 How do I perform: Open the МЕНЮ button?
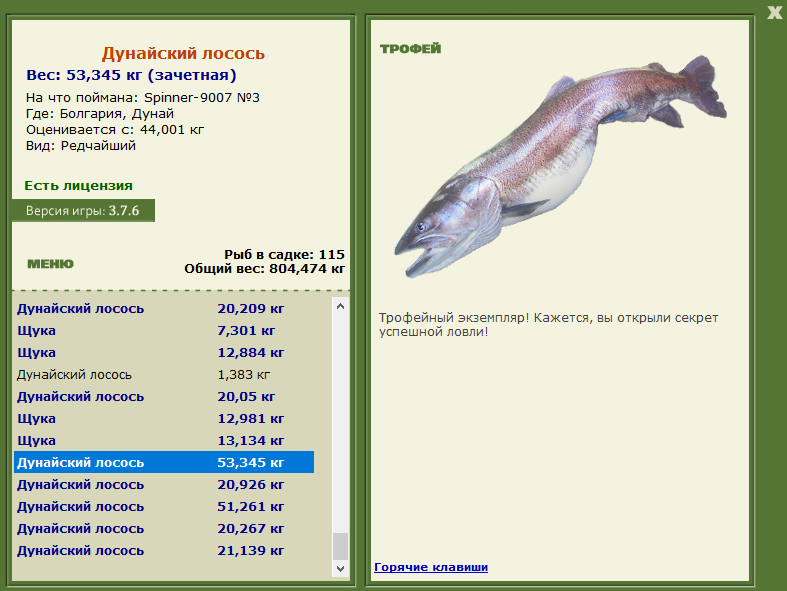click(x=50, y=264)
